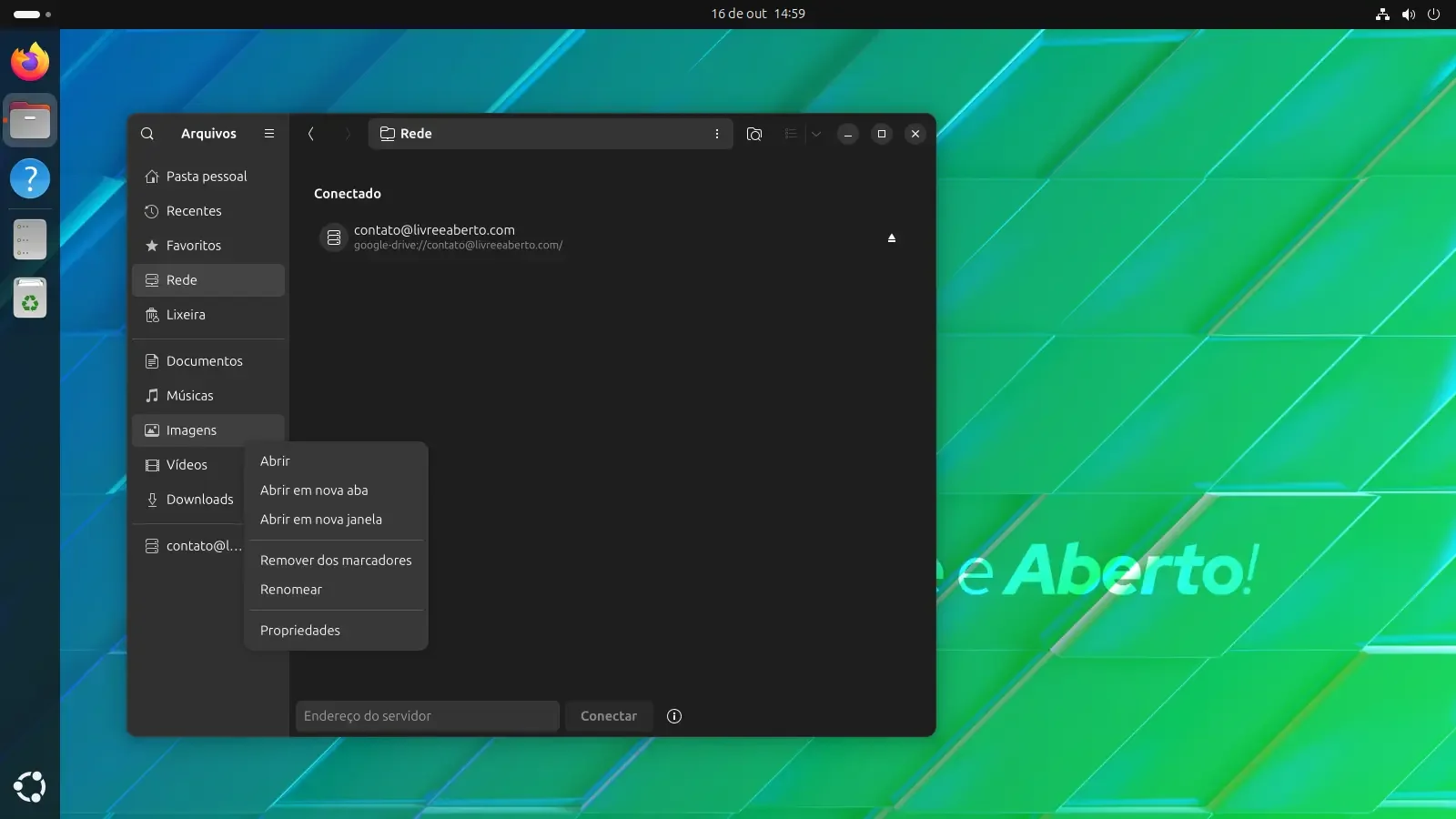The width and height of the screenshot is (1456, 819).
Task: Focus the Endereço do servidor field
Action: click(427, 716)
